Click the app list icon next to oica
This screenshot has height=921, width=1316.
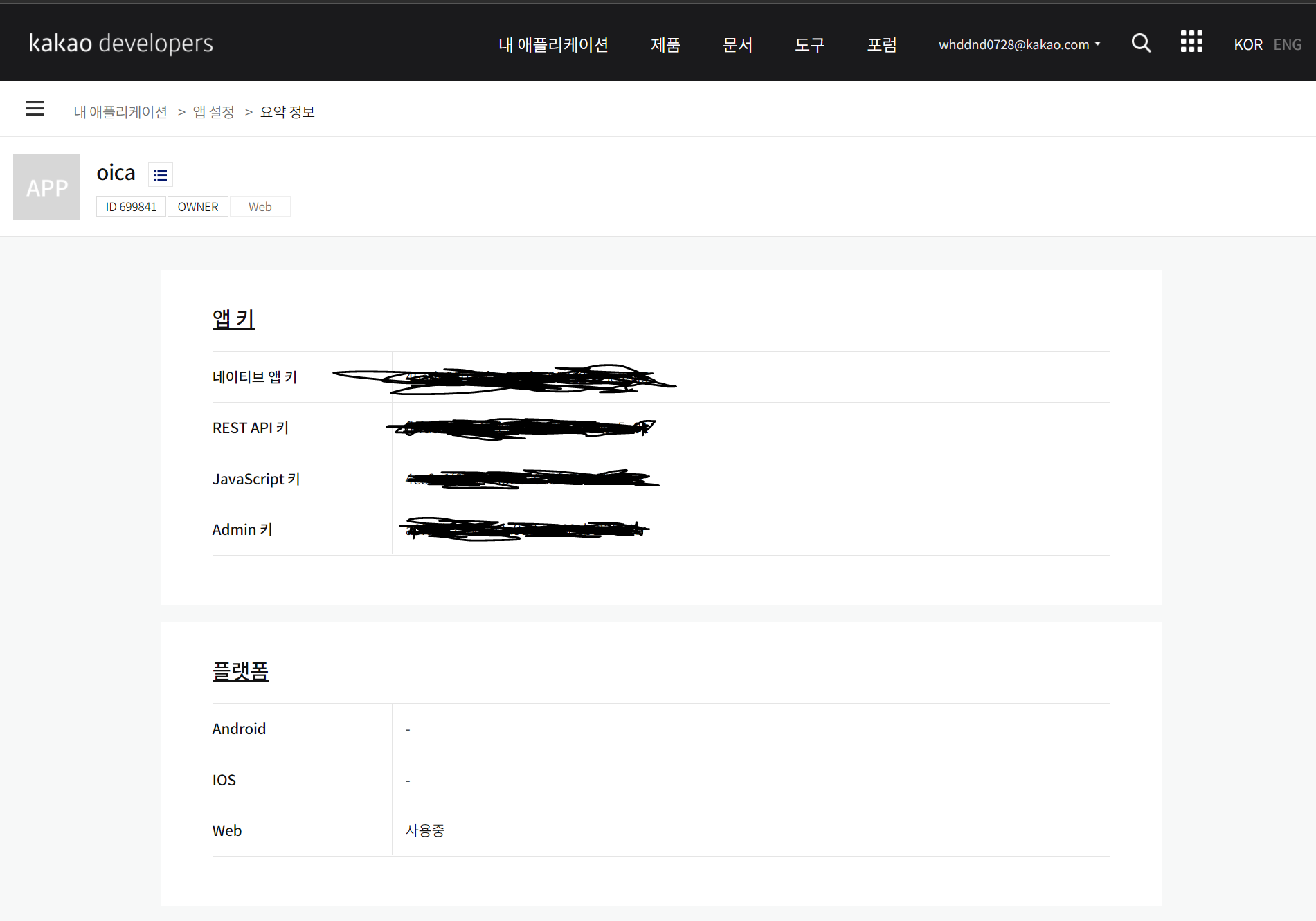tap(161, 175)
